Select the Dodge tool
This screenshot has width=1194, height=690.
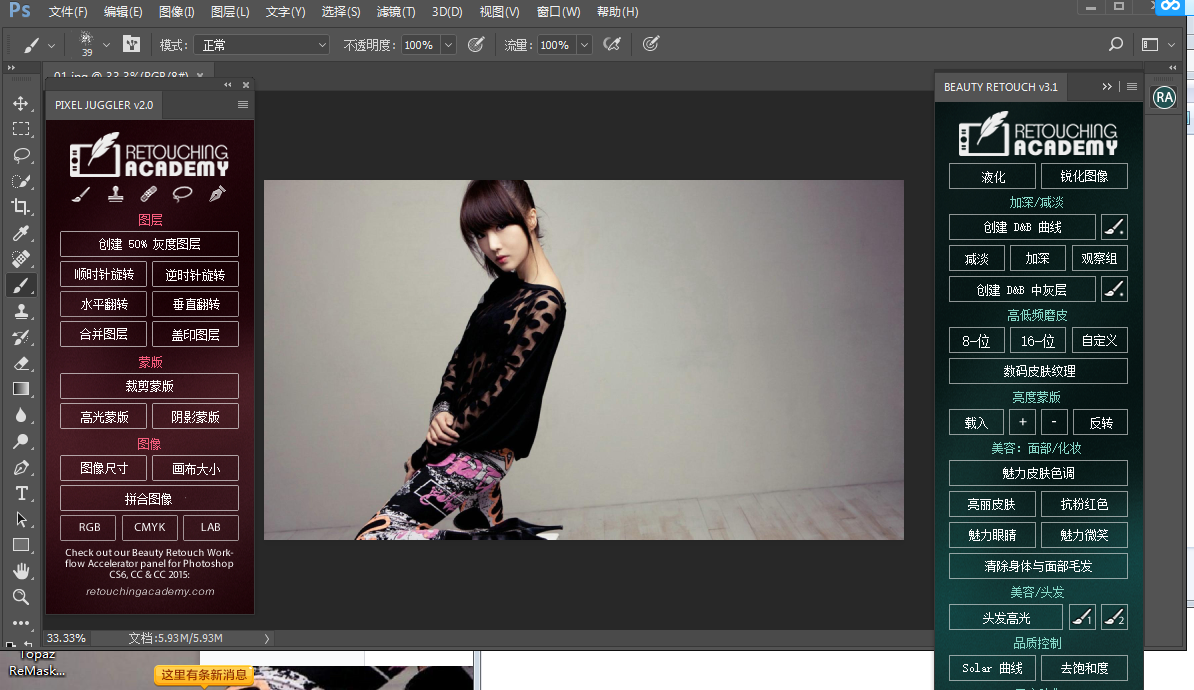coord(21,441)
